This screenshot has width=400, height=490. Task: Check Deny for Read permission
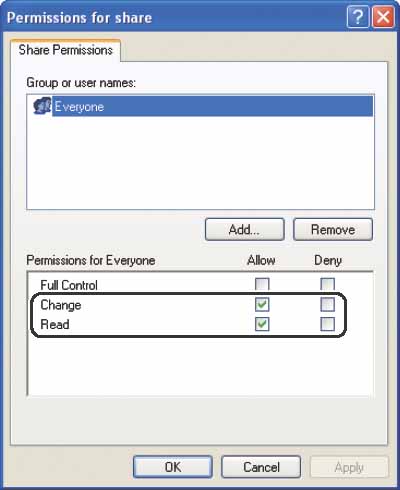click(x=327, y=324)
